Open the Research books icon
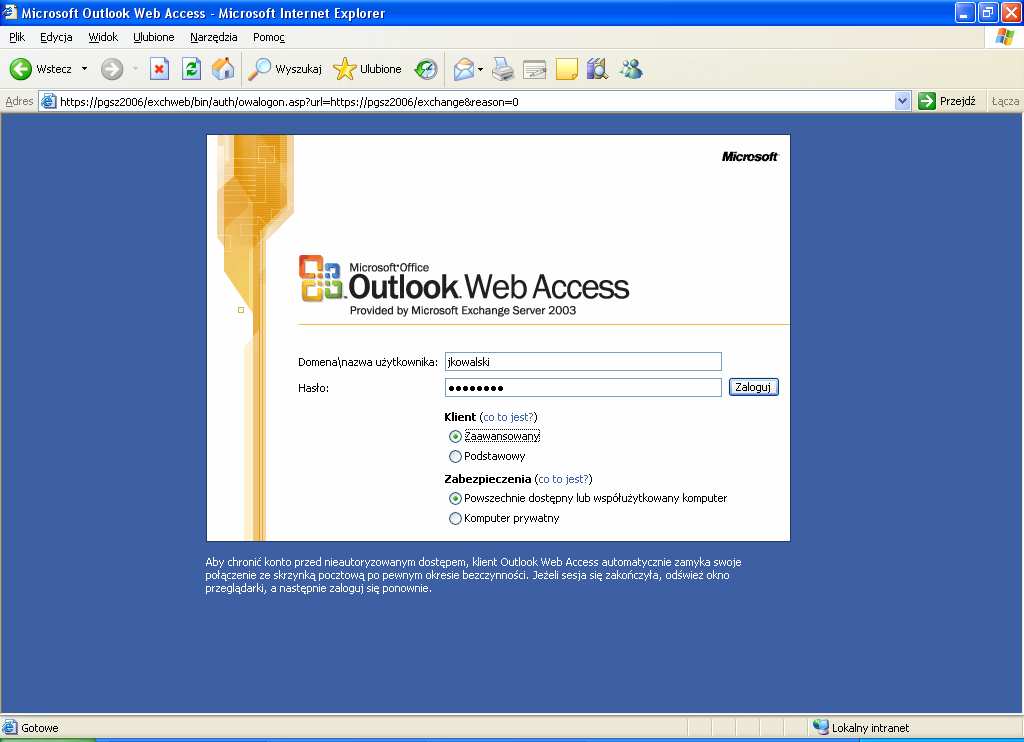Image resolution: width=1024 pixels, height=742 pixels. (x=597, y=69)
